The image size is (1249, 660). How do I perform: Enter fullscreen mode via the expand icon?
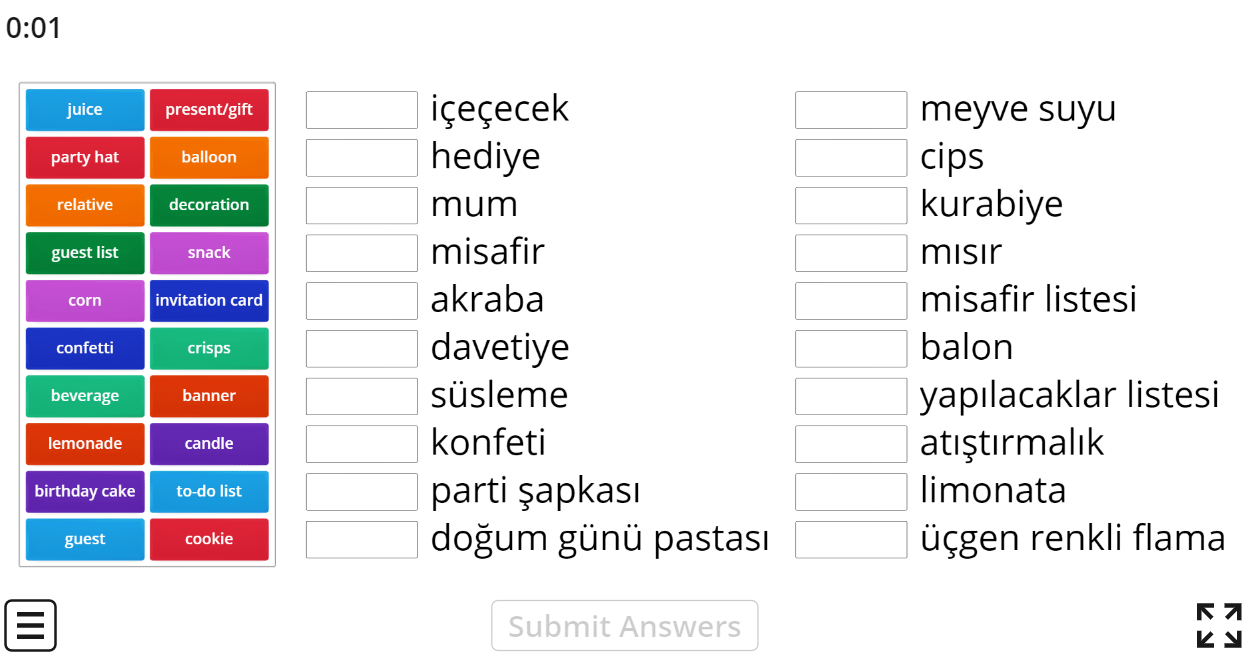1218,625
